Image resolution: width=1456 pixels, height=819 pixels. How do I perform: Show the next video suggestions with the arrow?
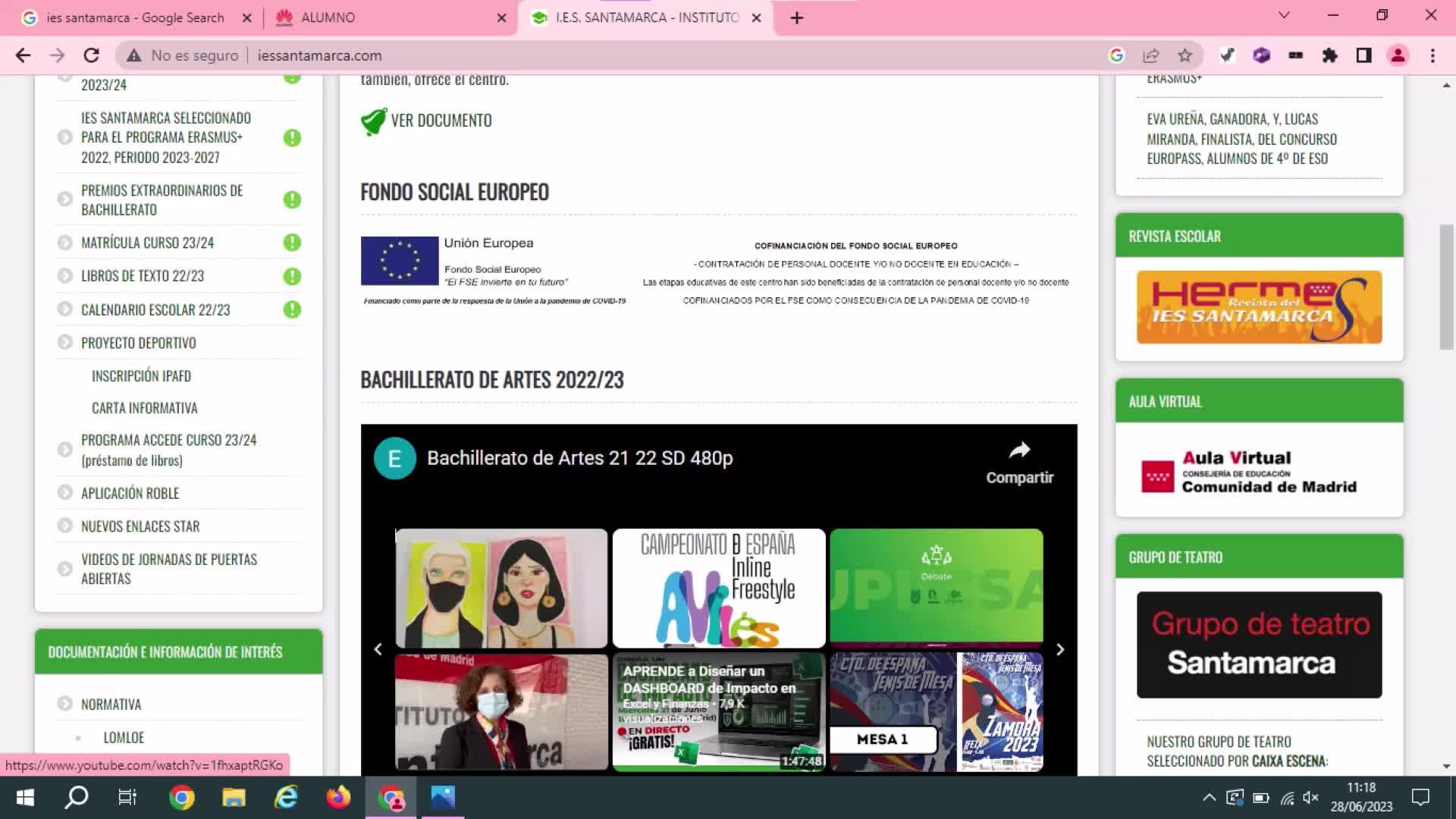pyautogui.click(x=1060, y=649)
